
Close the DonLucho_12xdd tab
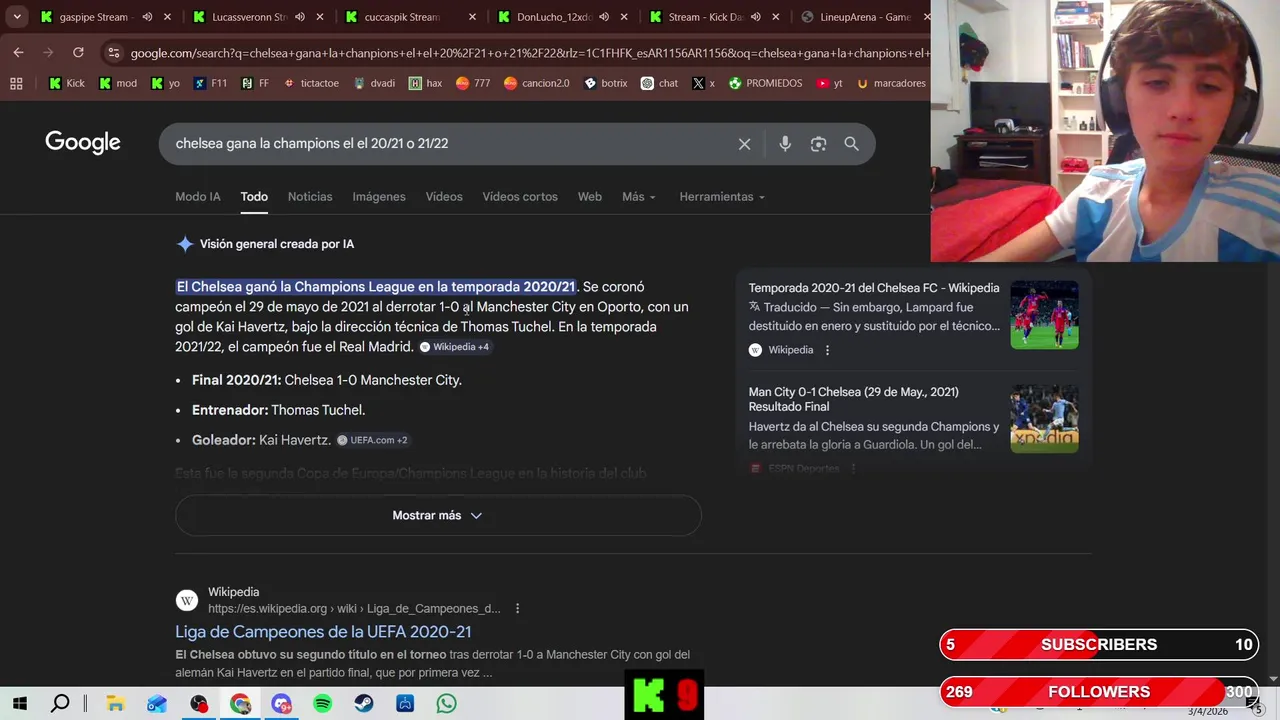click(624, 17)
